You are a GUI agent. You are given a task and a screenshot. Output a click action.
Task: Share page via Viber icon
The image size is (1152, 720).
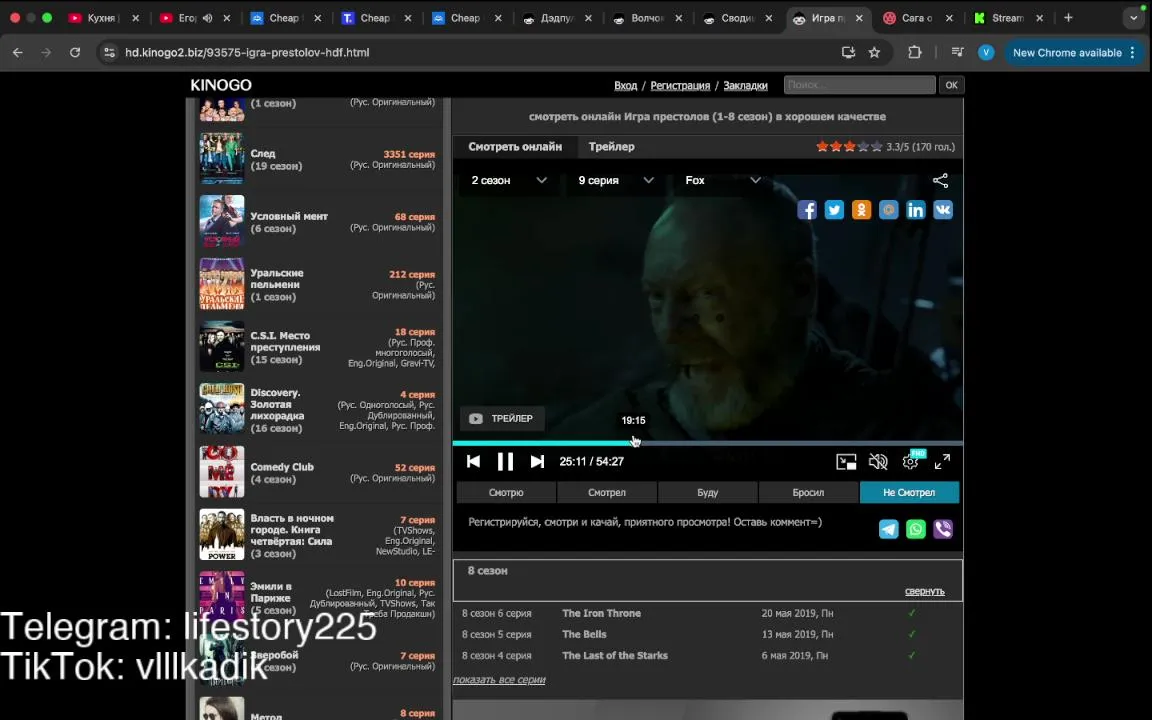point(943,529)
